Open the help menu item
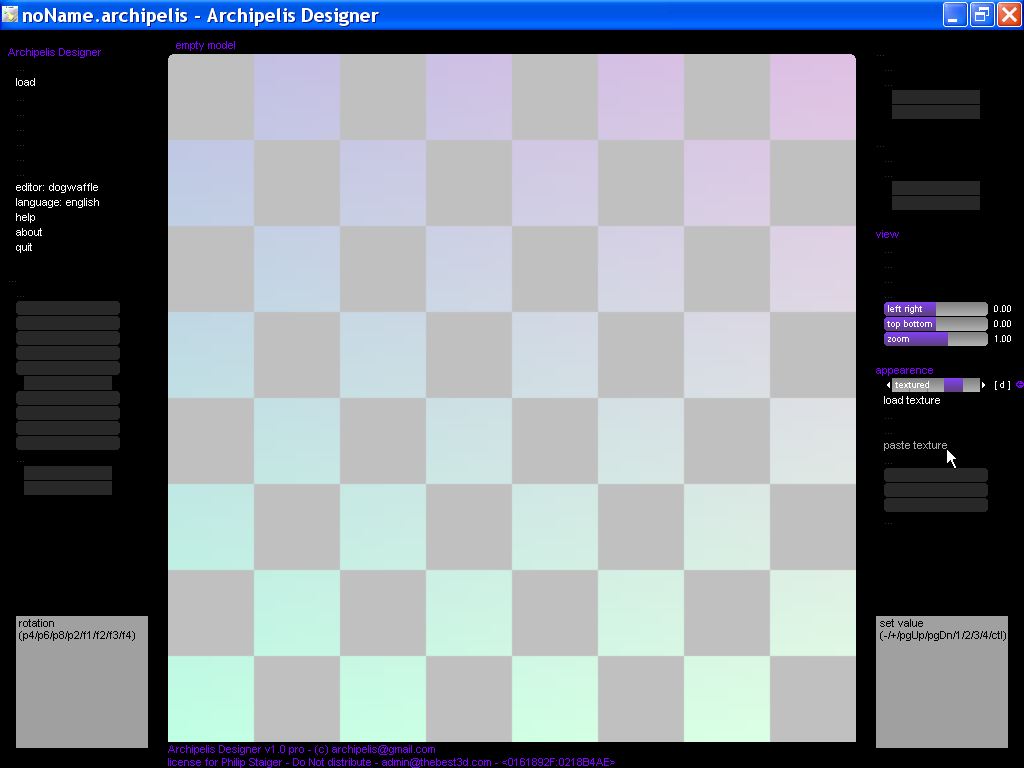Screen dimensions: 1024x768 25,217
